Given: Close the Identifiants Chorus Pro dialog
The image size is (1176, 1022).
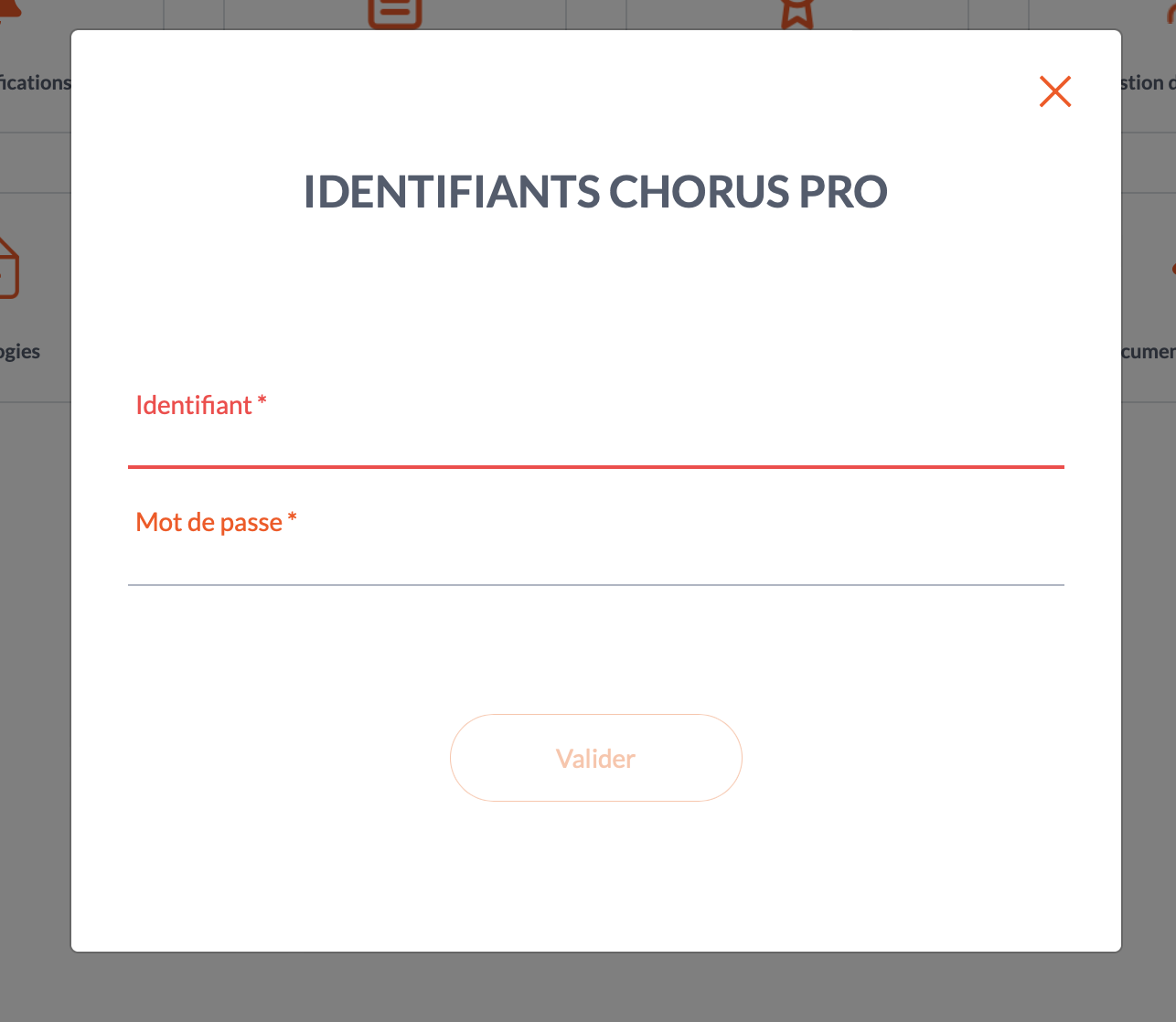Looking at the screenshot, I should (1055, 91).
